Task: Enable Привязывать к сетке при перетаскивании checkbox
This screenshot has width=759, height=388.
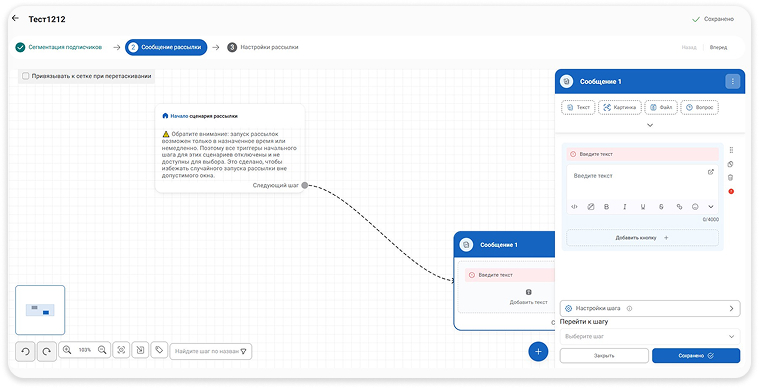Action: [x=26, y=76]
